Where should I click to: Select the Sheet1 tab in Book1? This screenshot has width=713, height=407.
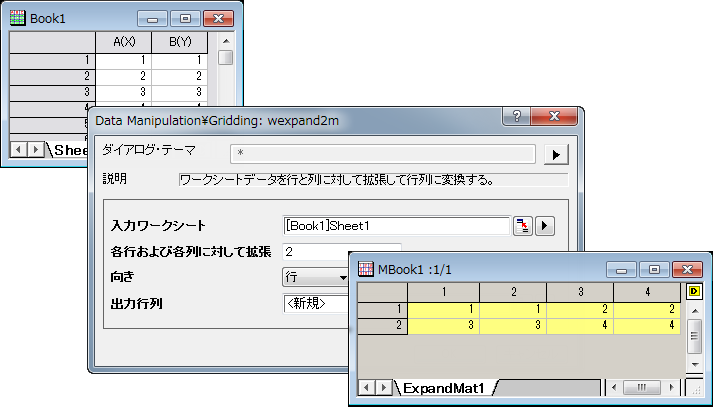pyautogui.click(x=70, y=150)
